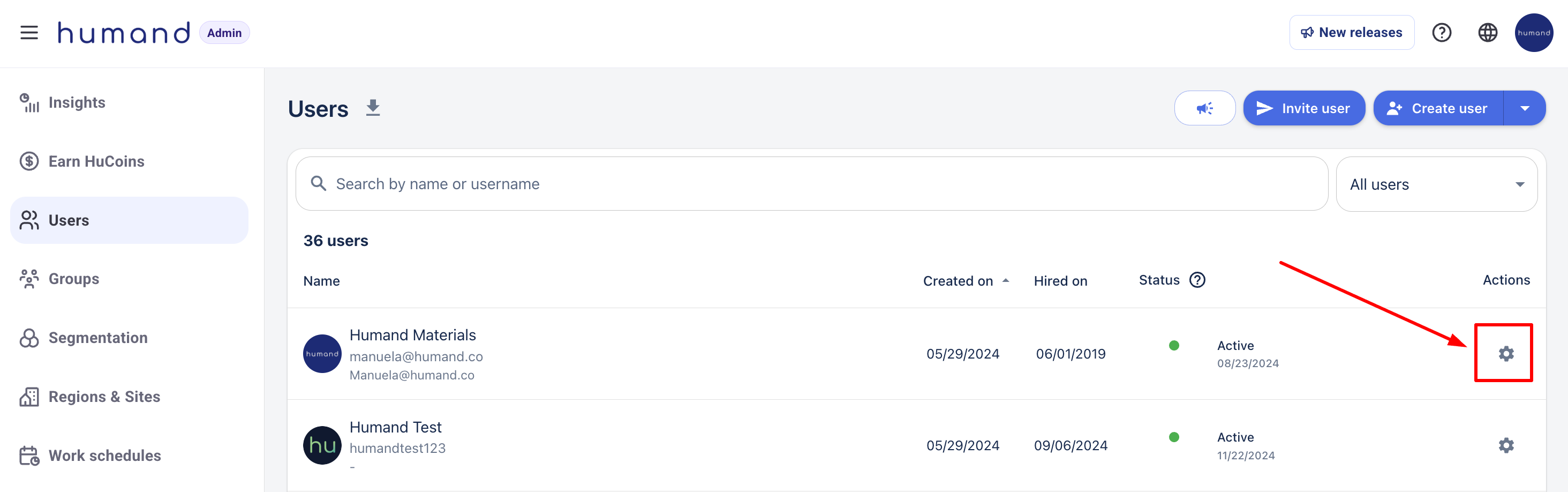Screen dimensions: 1568x492
Task: Open the humand profile avatar menu
Action: [1533, 33]
